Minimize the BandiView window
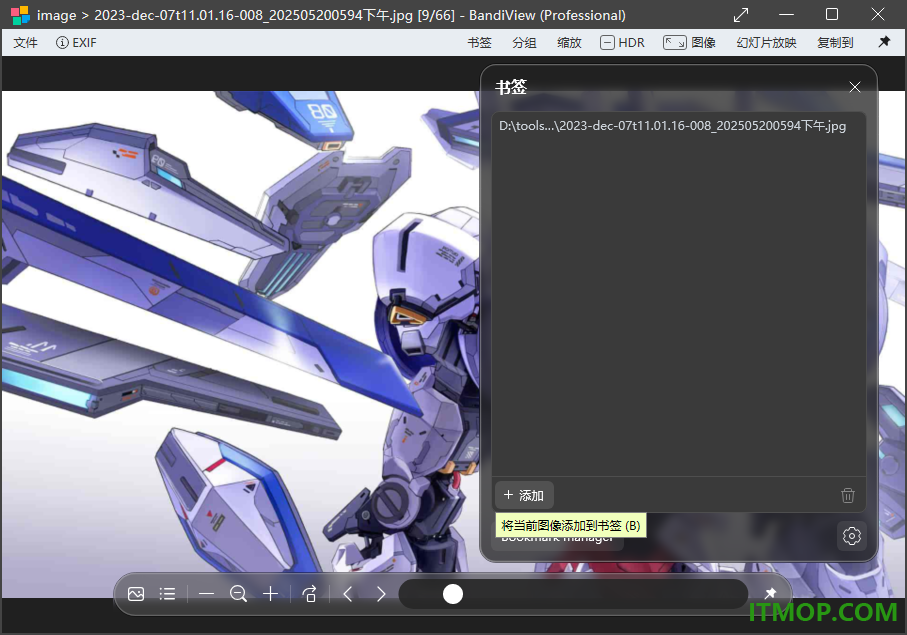Screen dimensions: 907x635 tap(786, 14)
